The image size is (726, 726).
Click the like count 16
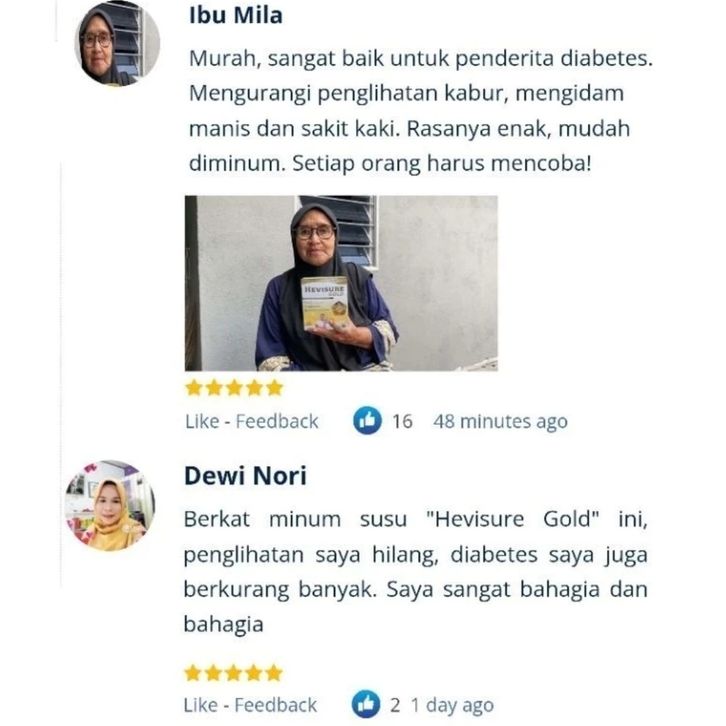click(402, 421)
